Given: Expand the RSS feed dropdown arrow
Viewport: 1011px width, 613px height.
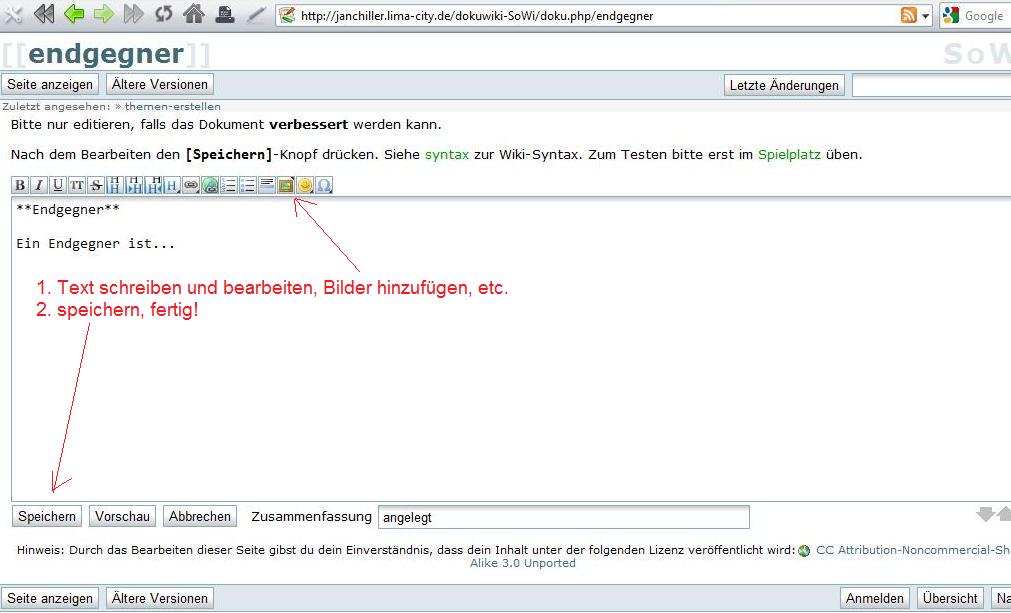Looking at the screenshot, I should tap(925, 16).
